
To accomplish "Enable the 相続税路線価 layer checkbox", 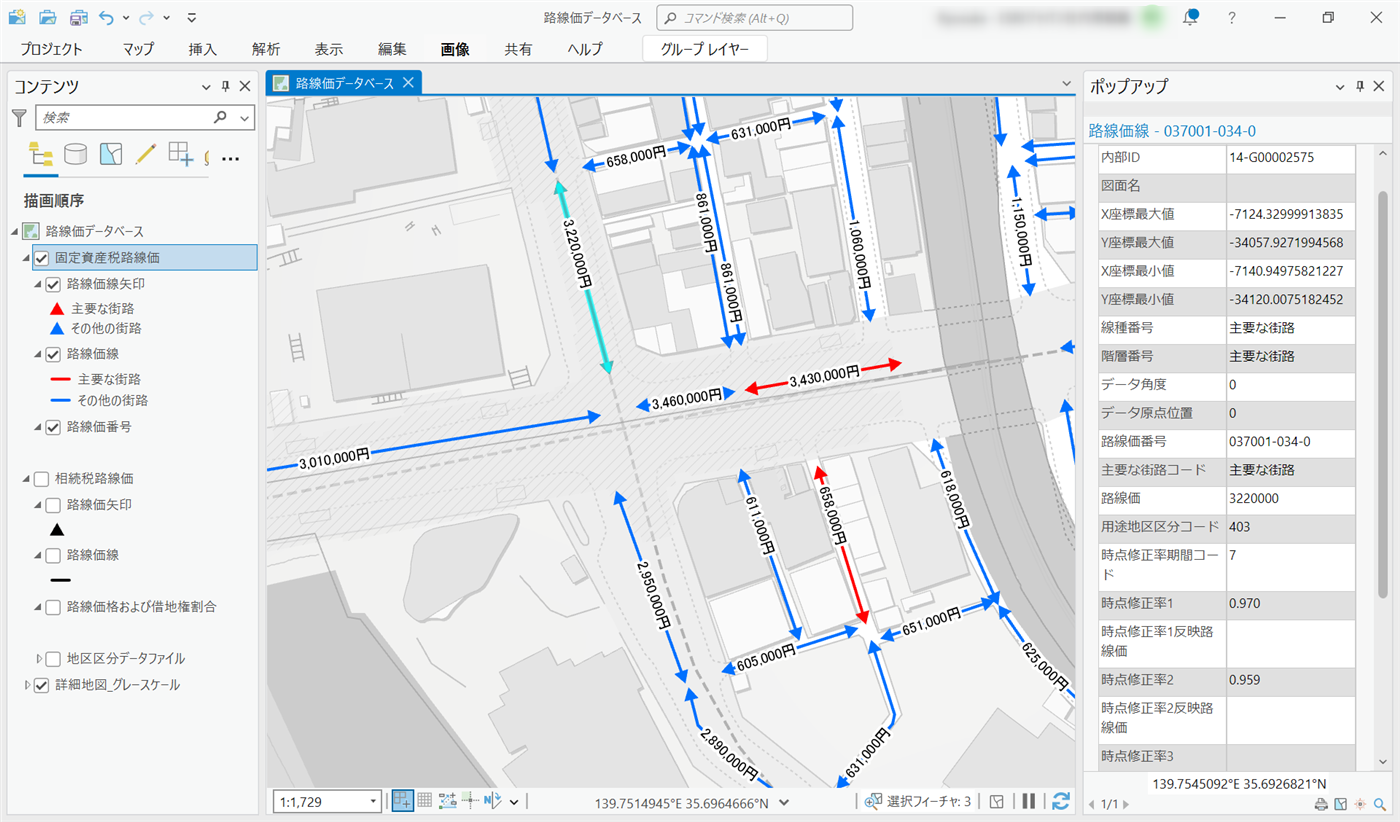I will point(42,479).
